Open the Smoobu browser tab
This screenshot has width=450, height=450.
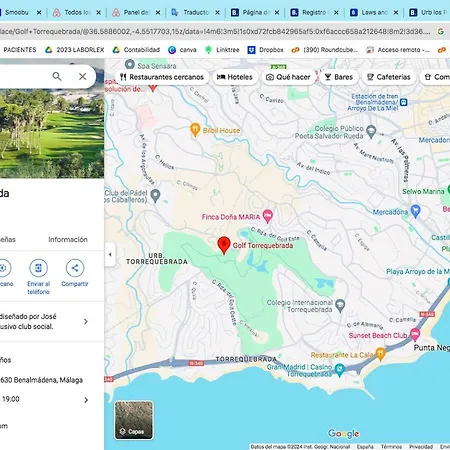17,12
